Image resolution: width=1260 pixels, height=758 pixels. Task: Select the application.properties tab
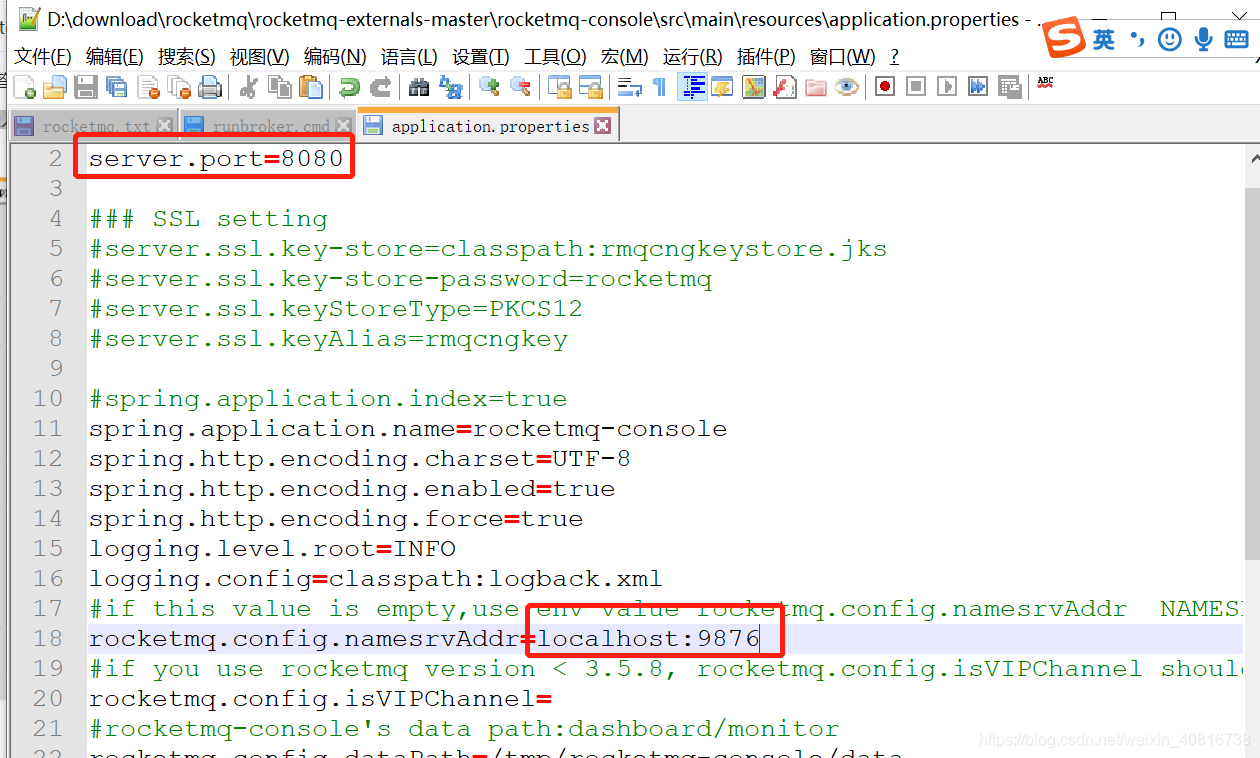489,126
